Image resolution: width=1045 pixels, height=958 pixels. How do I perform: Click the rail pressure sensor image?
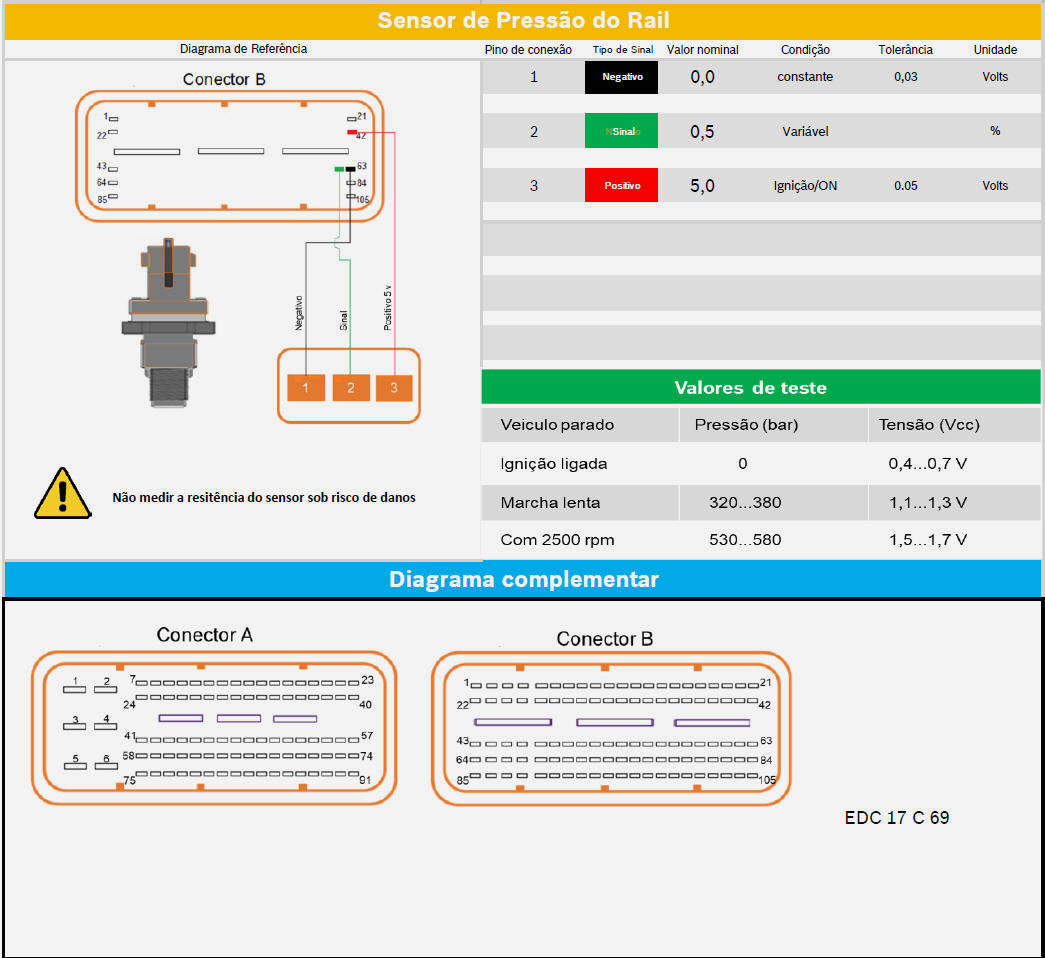(x=168, y=322)
